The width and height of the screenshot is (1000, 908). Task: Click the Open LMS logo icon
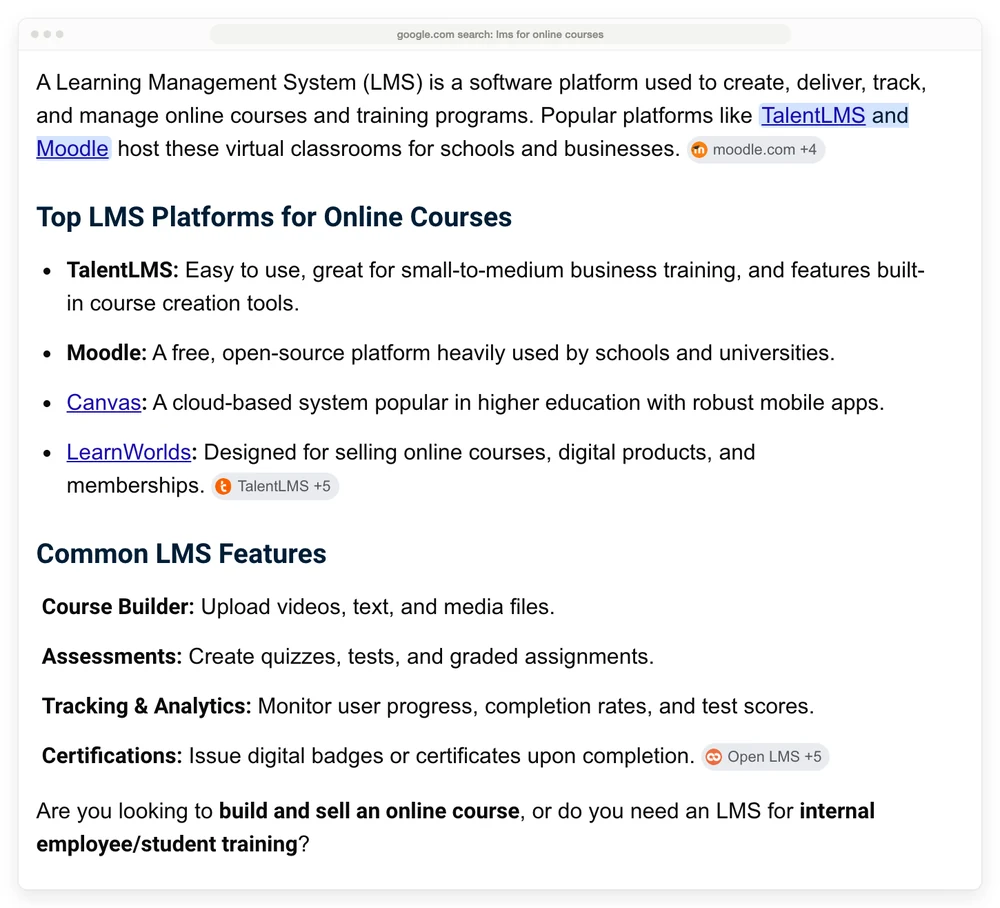pos(714,757)
